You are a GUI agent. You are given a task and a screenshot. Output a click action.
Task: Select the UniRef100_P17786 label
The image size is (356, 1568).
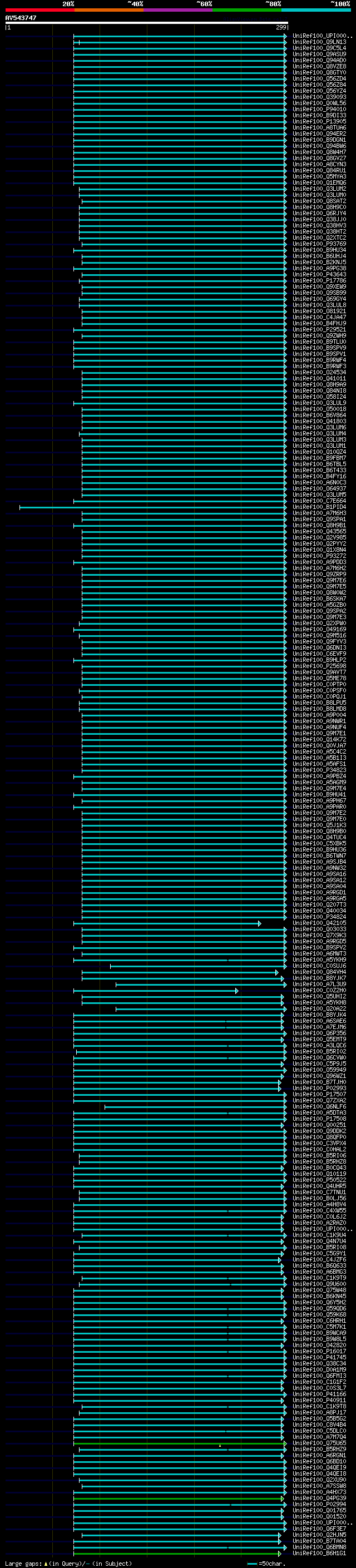click(x=319, y=280)
